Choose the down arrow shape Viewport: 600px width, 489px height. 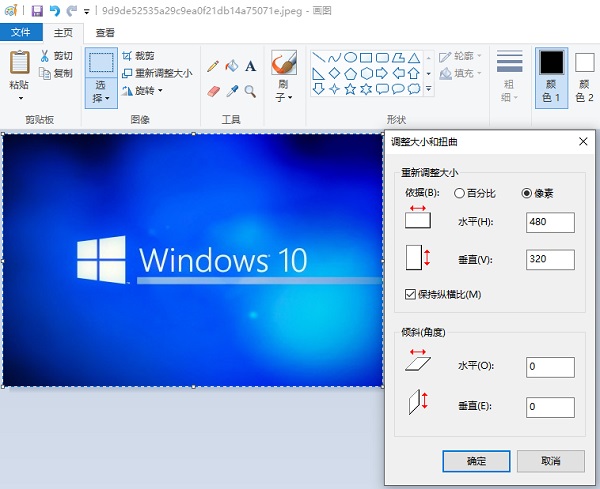point(318,89)
